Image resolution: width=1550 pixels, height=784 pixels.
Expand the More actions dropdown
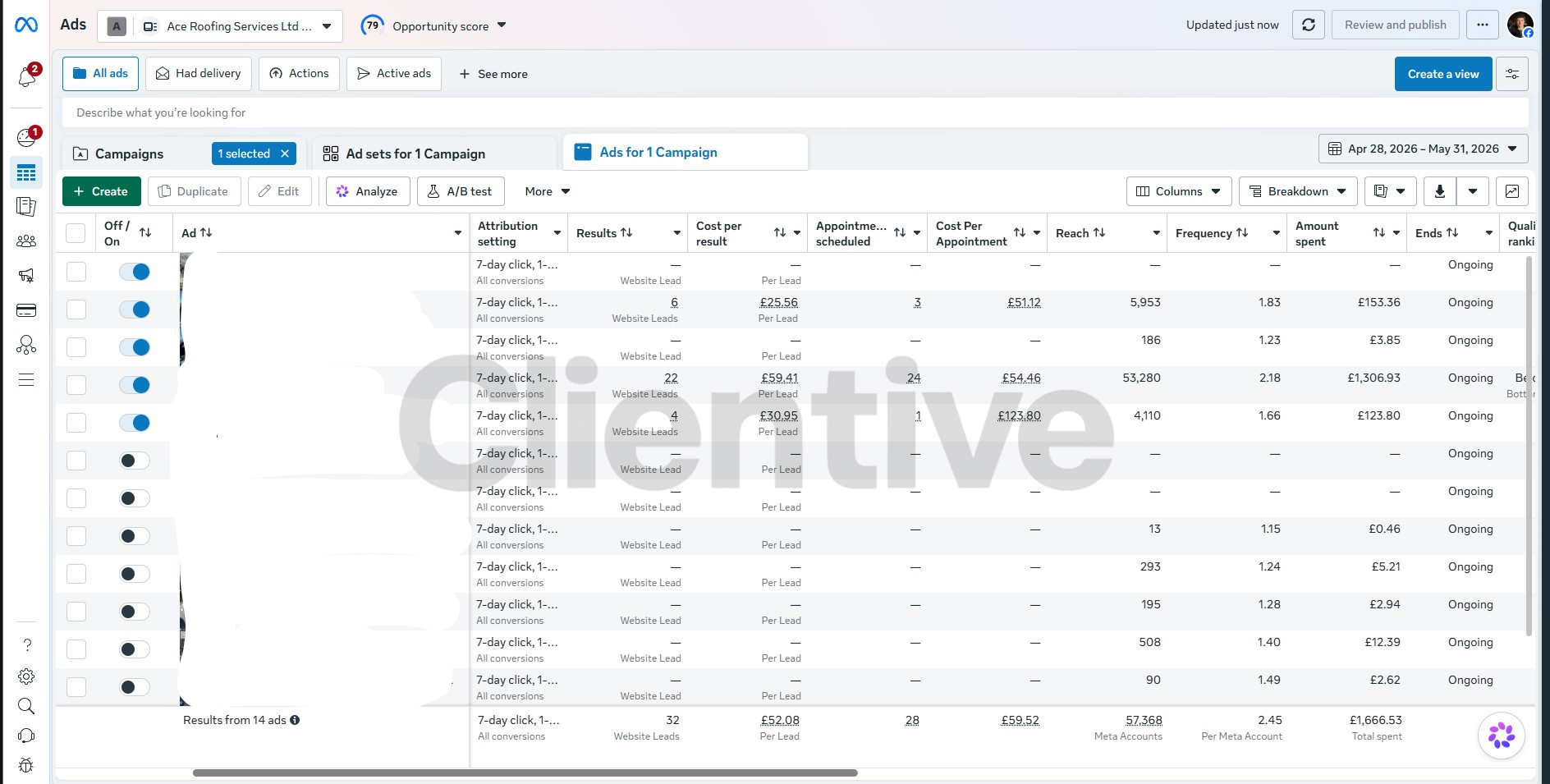(x=548, y=191)
